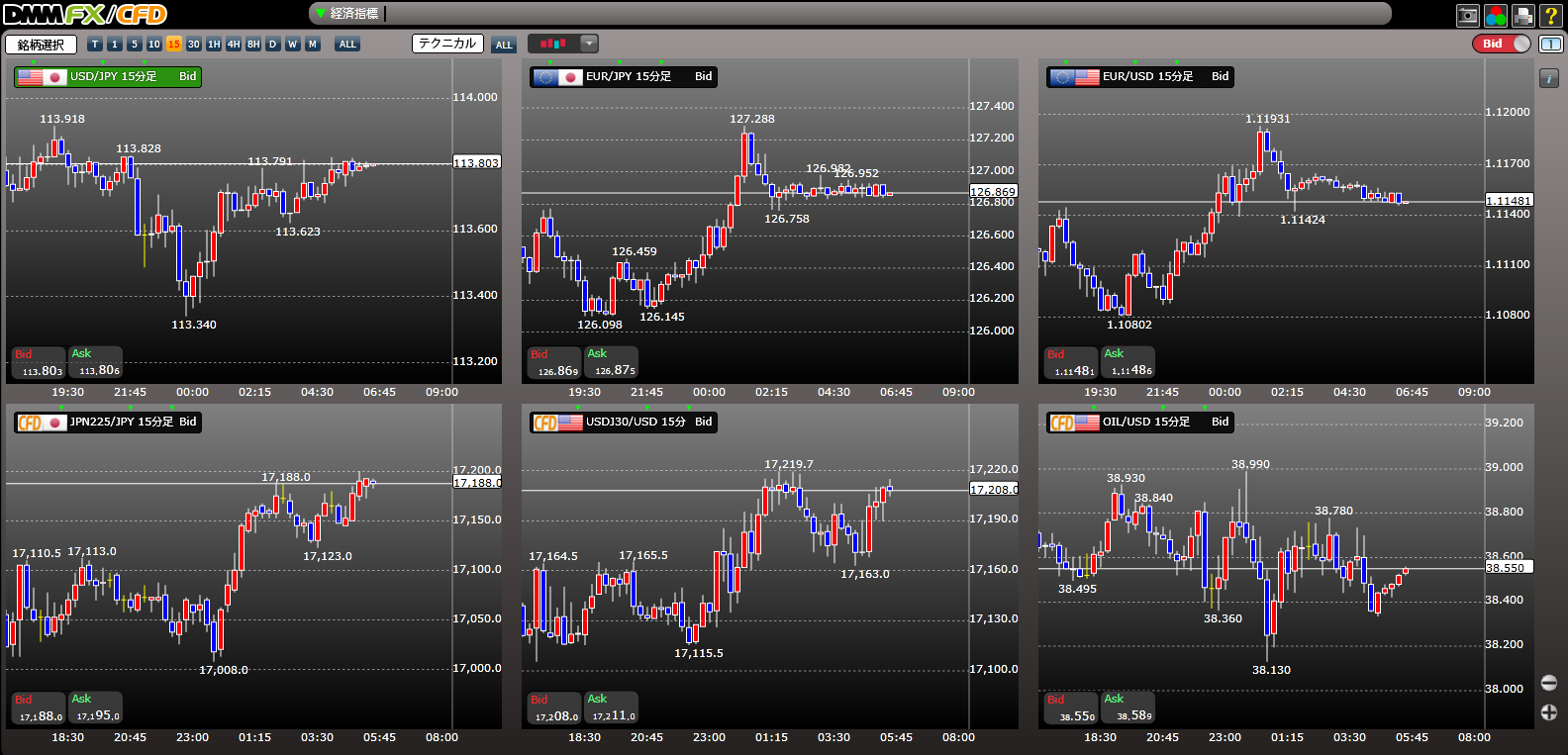Expand the 経済指標 economic indicators bar

(x=849, y=13)
